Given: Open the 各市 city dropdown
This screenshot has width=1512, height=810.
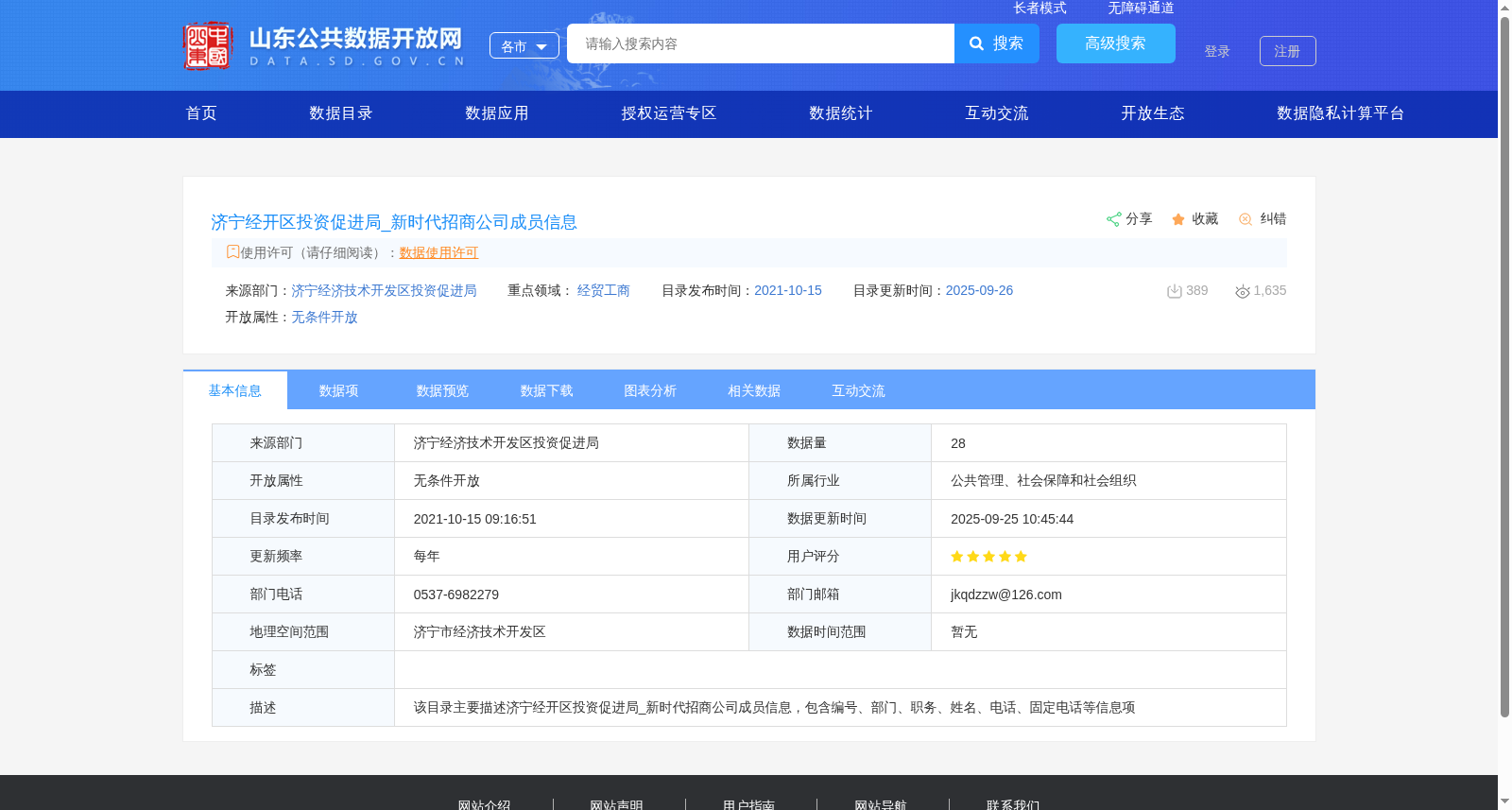Looking at the screenshot, I should click(524, 45).
